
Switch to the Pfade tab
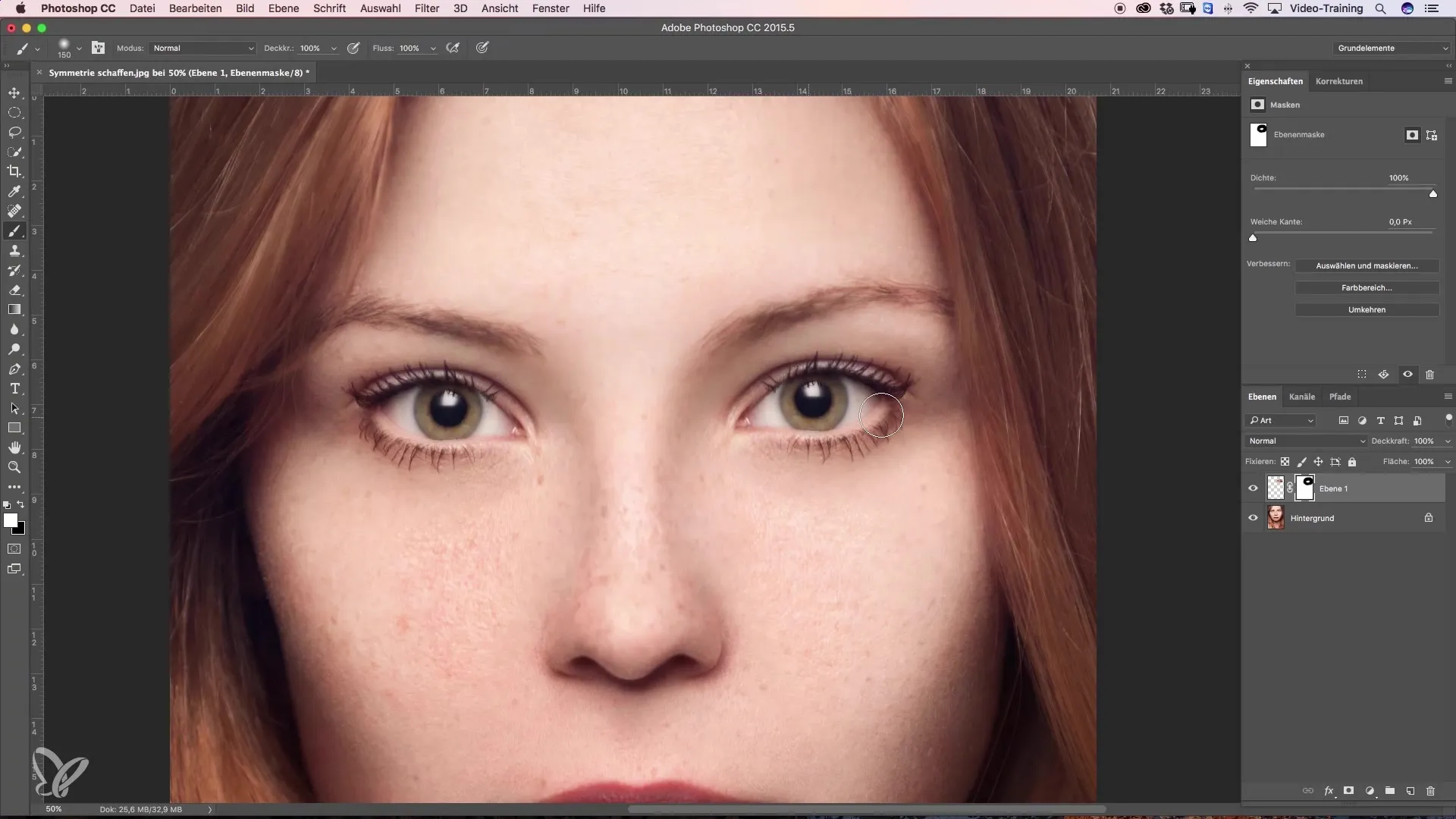pyautogui.click(x=1340, y=397)
